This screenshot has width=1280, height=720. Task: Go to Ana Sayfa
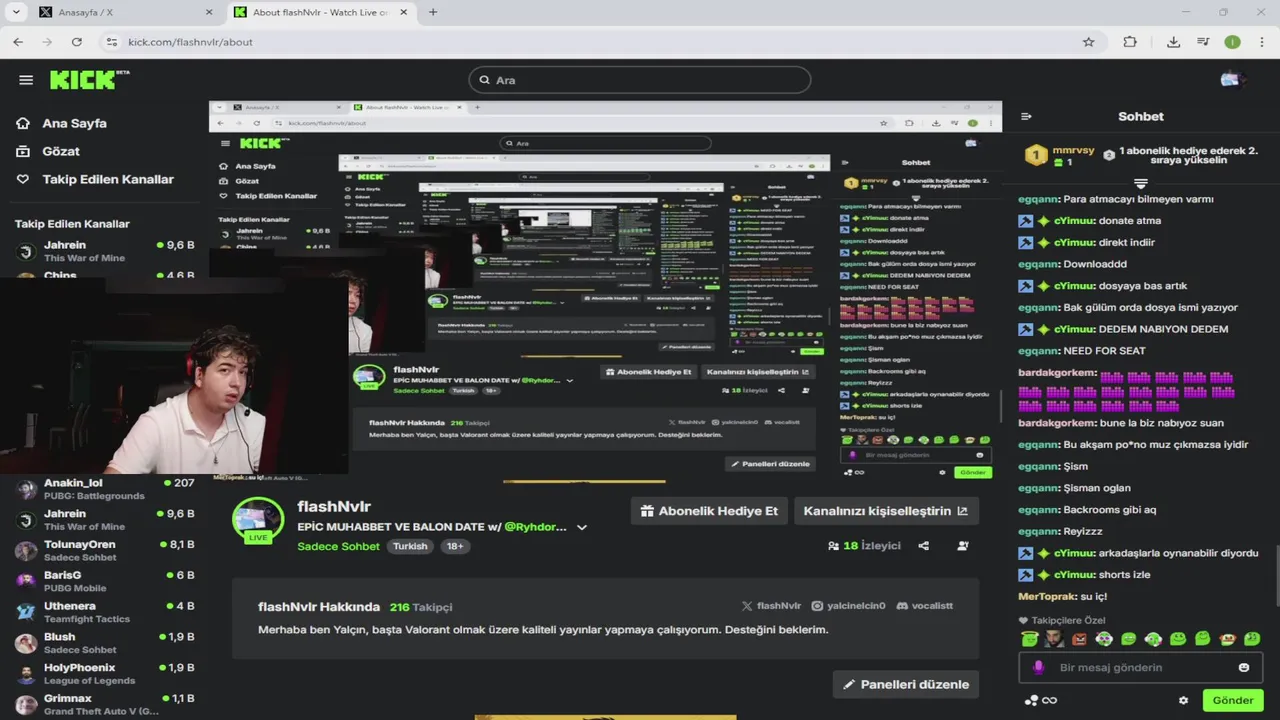(61, 123)
